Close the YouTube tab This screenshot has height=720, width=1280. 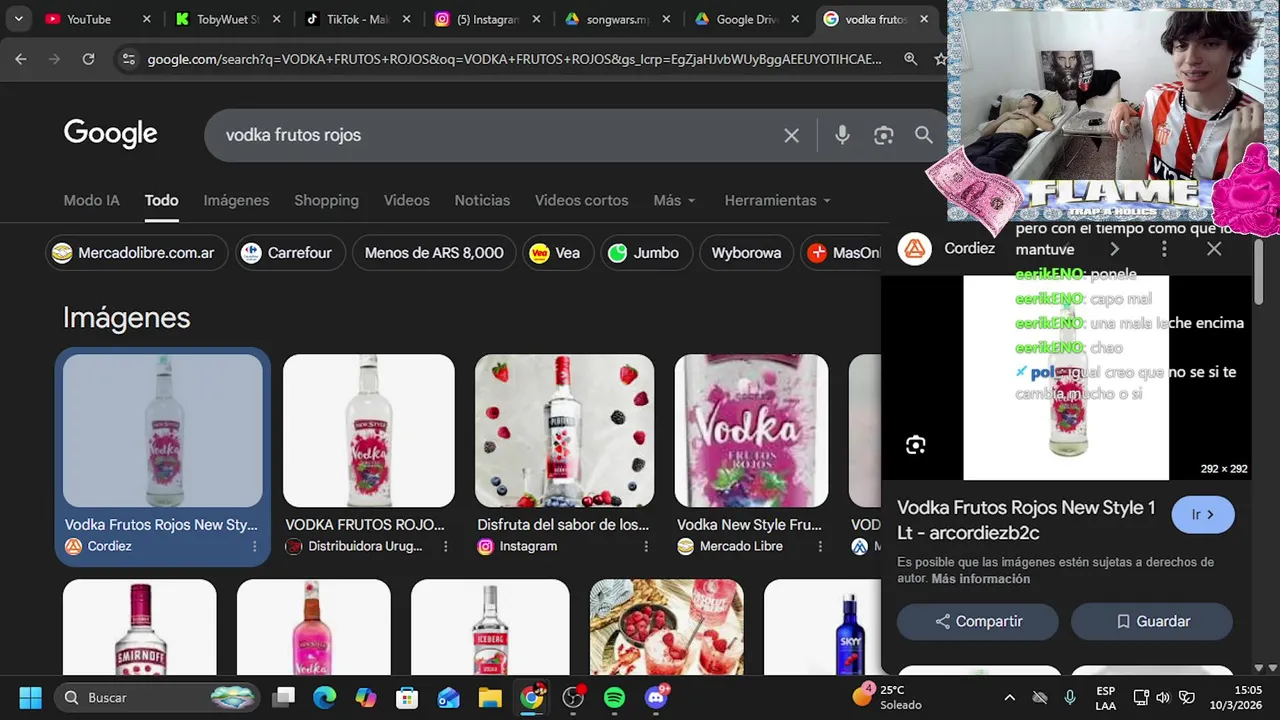[x=146, y=19]
